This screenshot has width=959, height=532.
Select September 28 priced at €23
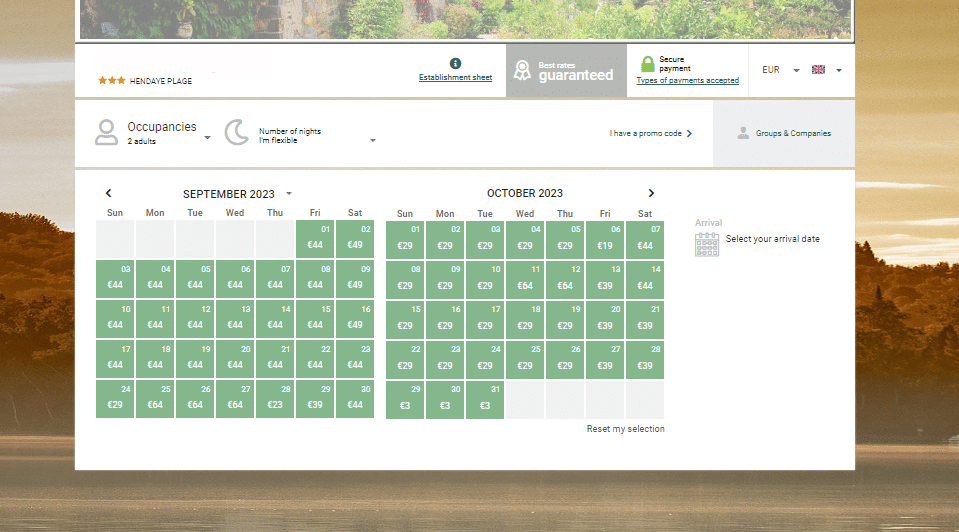tap(275, 399)
